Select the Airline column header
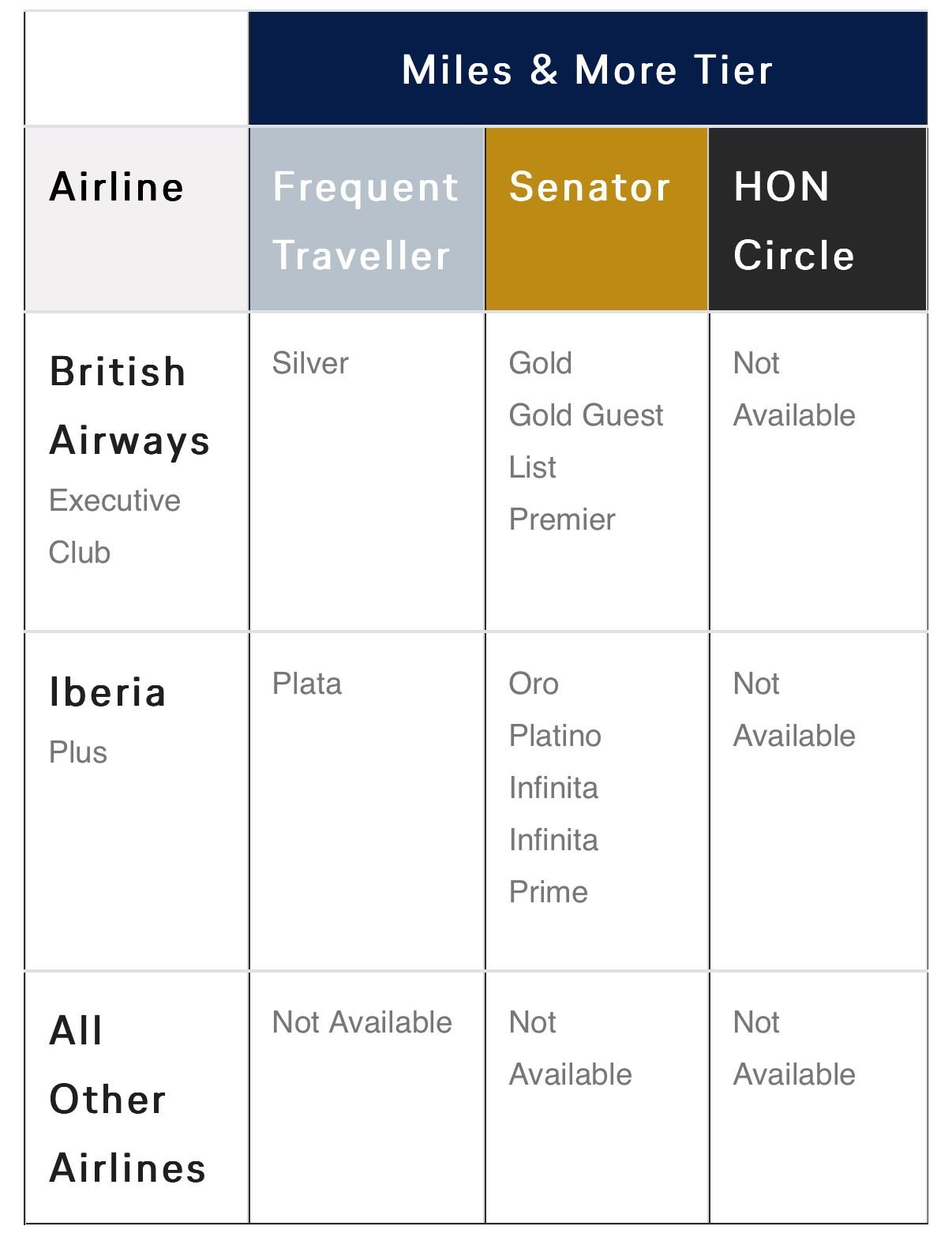 click(x=117, y=188)
